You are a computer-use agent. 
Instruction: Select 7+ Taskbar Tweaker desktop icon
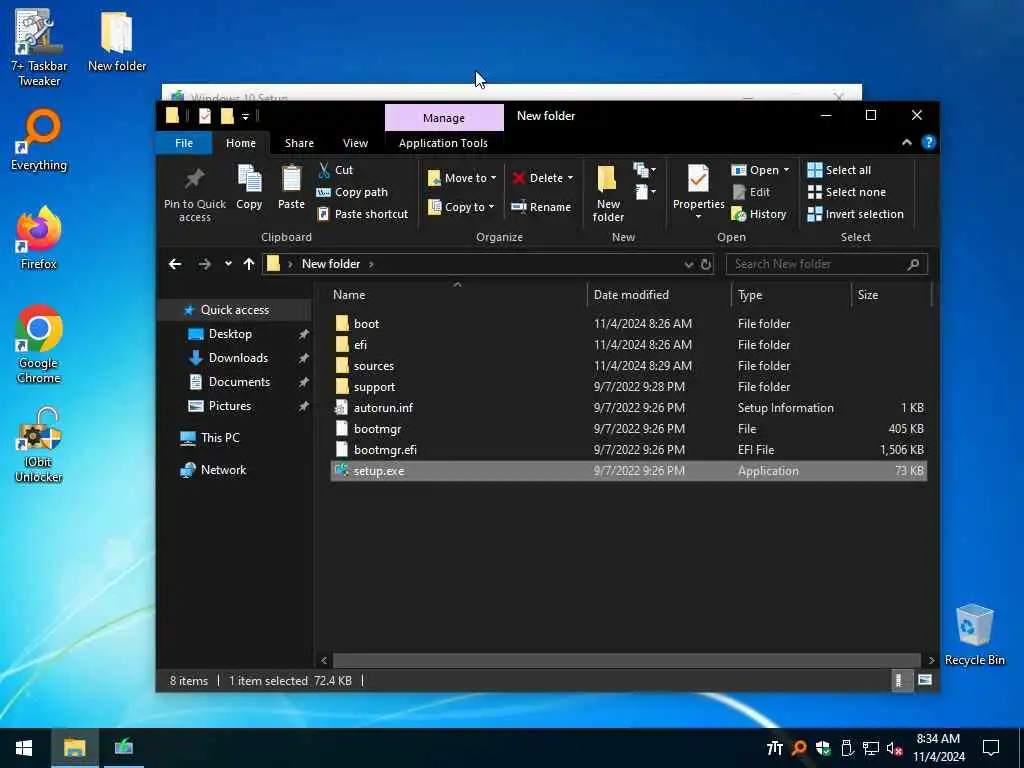click(x=39, y=47)
